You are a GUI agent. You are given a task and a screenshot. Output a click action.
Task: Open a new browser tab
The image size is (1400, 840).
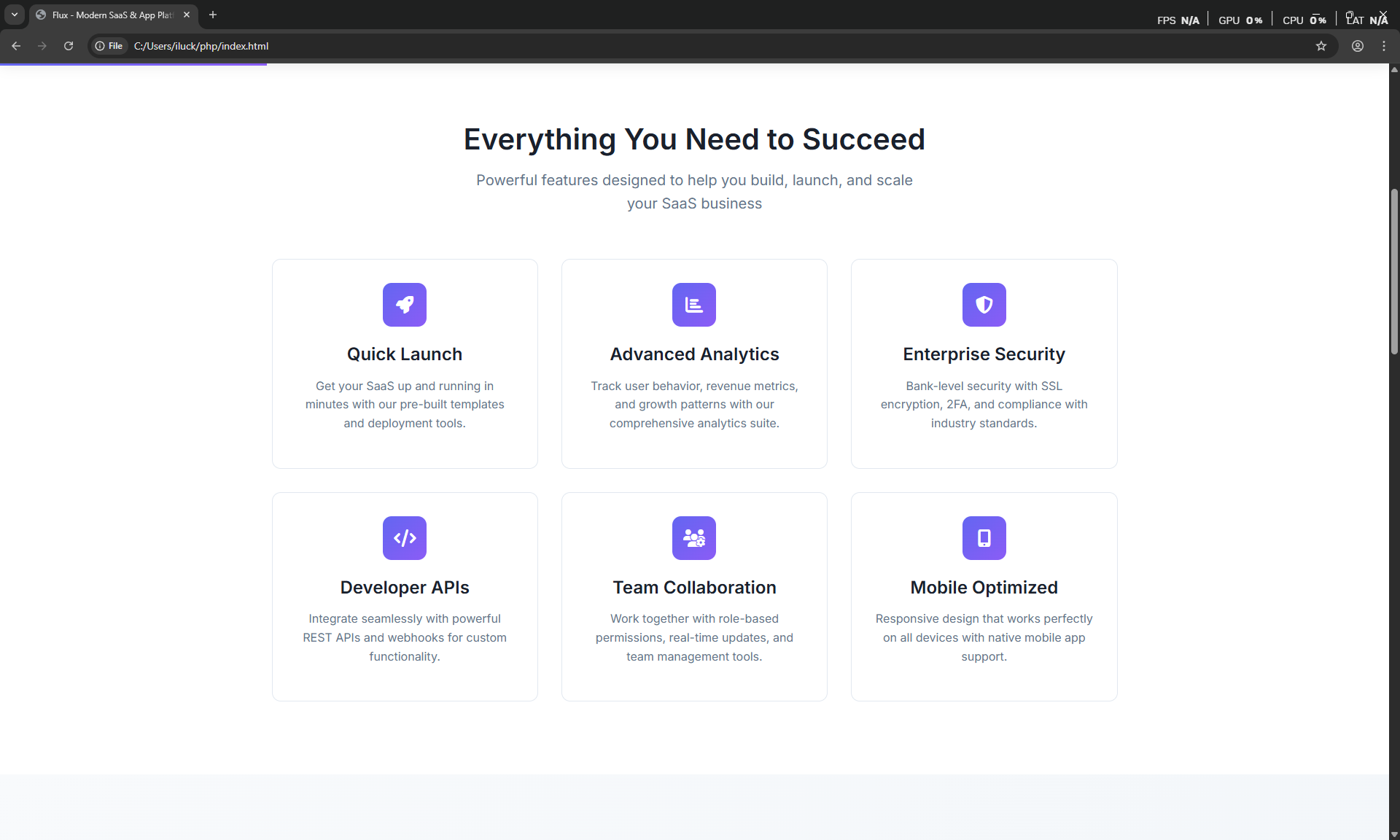point(213,15)
